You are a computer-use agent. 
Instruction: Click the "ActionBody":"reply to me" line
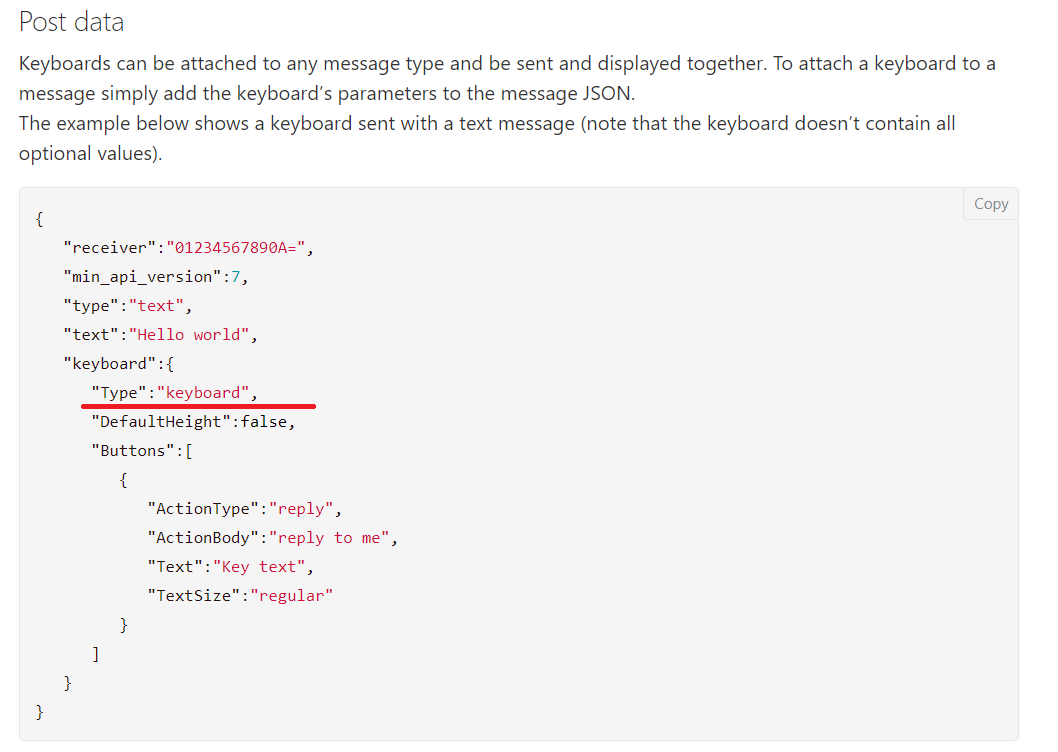click(273, 538)
